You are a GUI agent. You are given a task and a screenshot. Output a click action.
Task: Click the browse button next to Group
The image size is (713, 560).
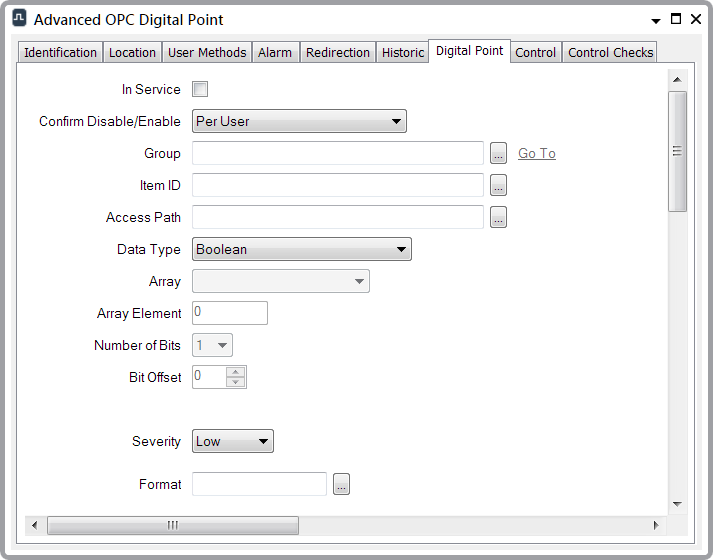point(499,154)
